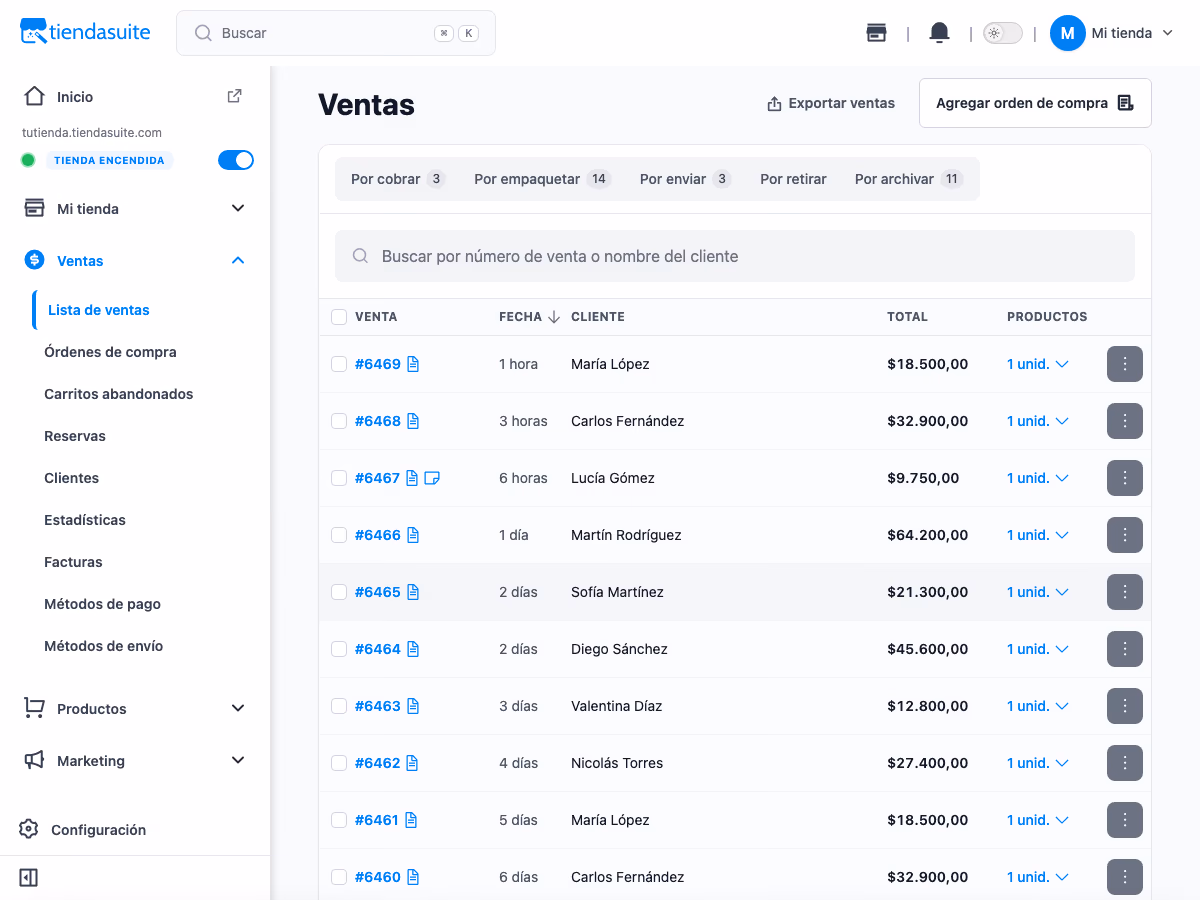Switch to Por retirar tab
1200x900 pixels.
pos(793,179)
